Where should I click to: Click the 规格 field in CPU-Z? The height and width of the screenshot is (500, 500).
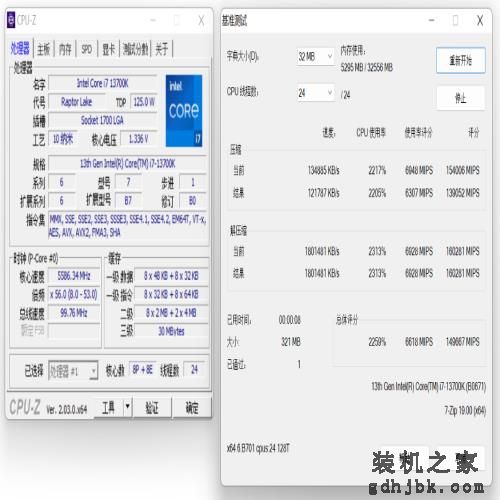tap(128, 163)
